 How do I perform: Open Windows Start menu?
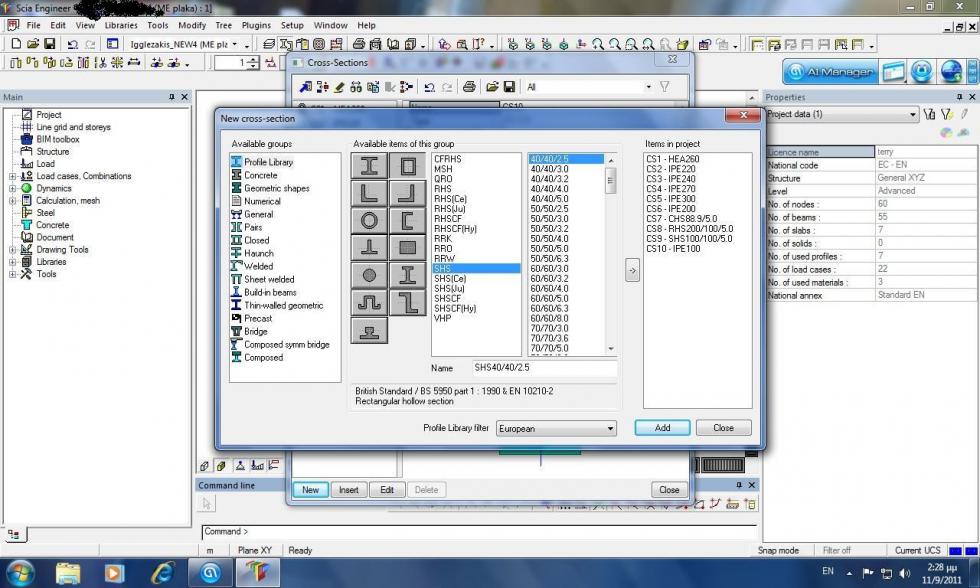point(21,572)
